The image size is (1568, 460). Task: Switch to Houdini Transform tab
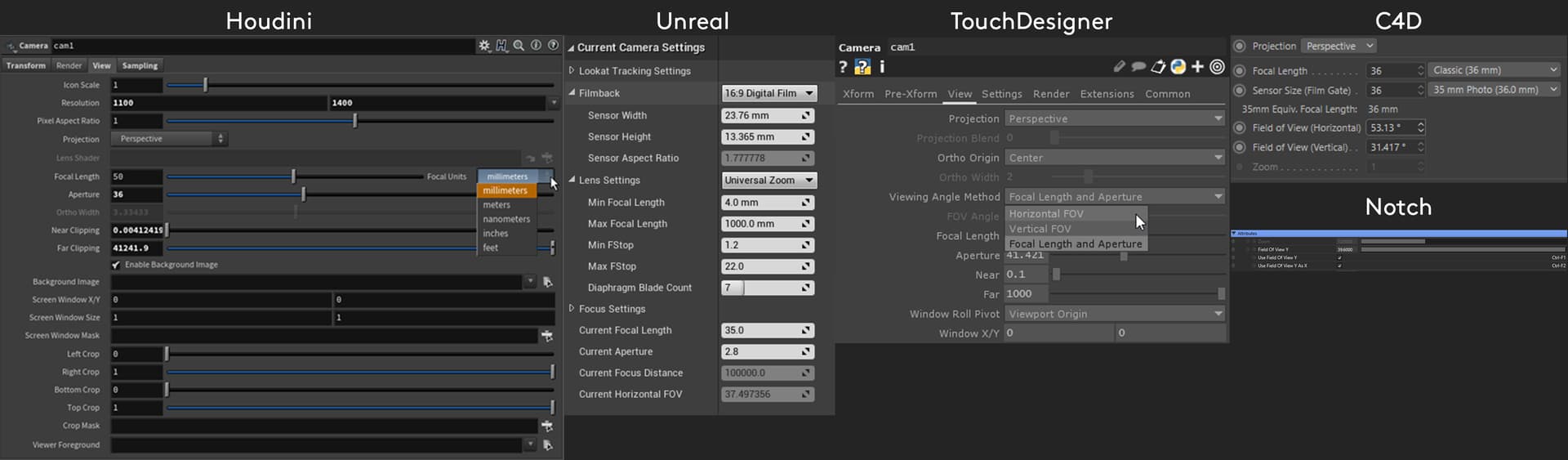click(26, 65)
